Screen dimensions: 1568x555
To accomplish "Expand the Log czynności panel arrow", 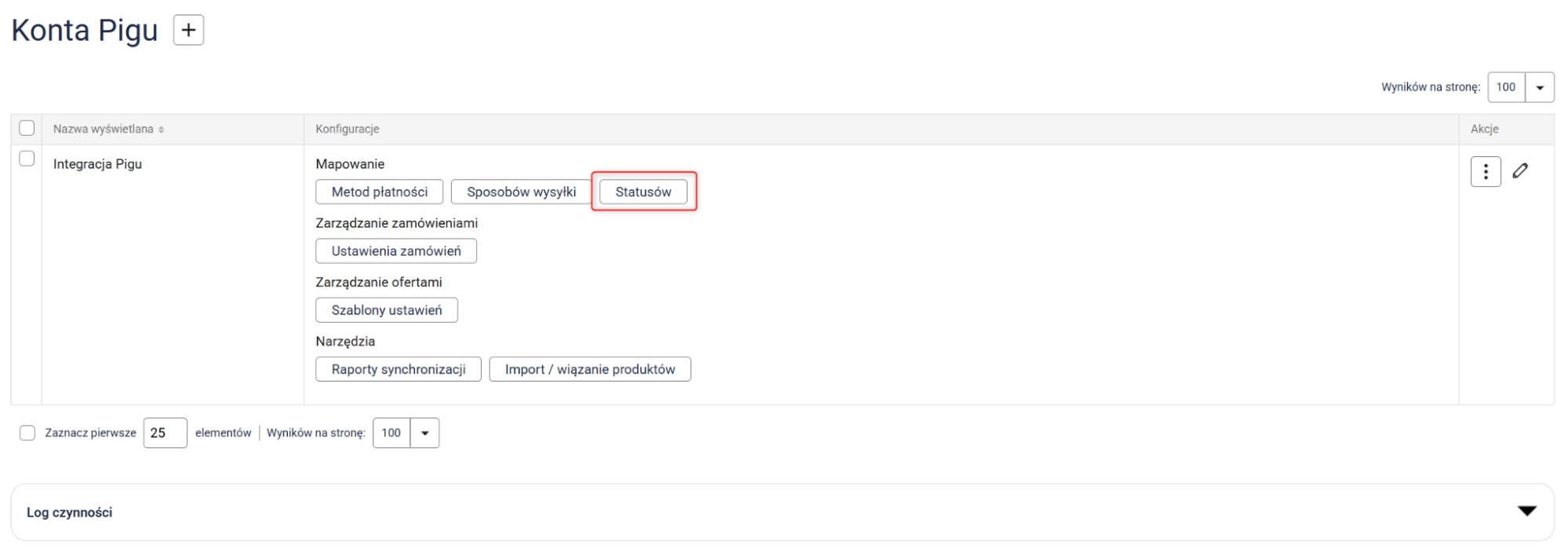I will coord(1526,512).
